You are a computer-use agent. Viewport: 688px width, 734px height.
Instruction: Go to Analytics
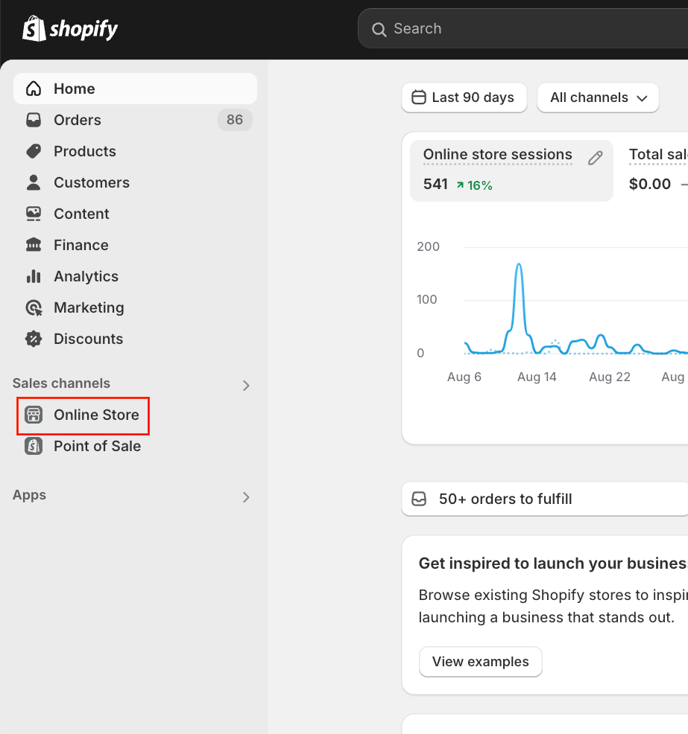(135, 276)
